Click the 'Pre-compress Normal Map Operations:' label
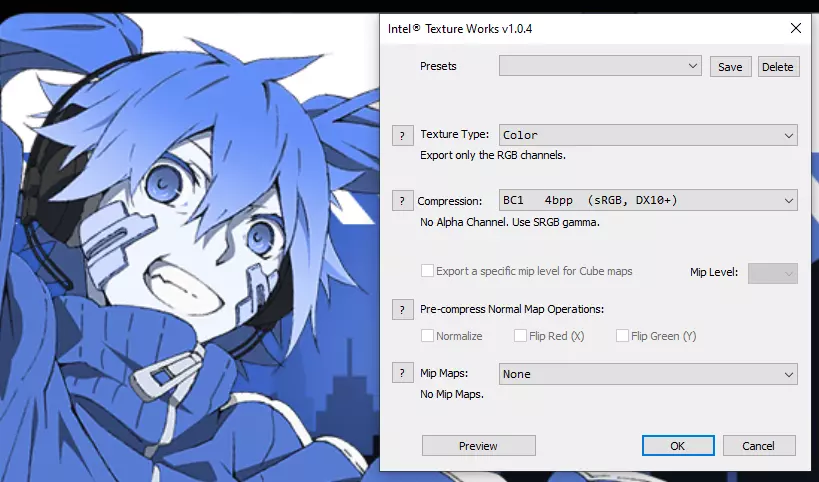The image size is (819, 482). pyautogui.click(x=512, y=309)
